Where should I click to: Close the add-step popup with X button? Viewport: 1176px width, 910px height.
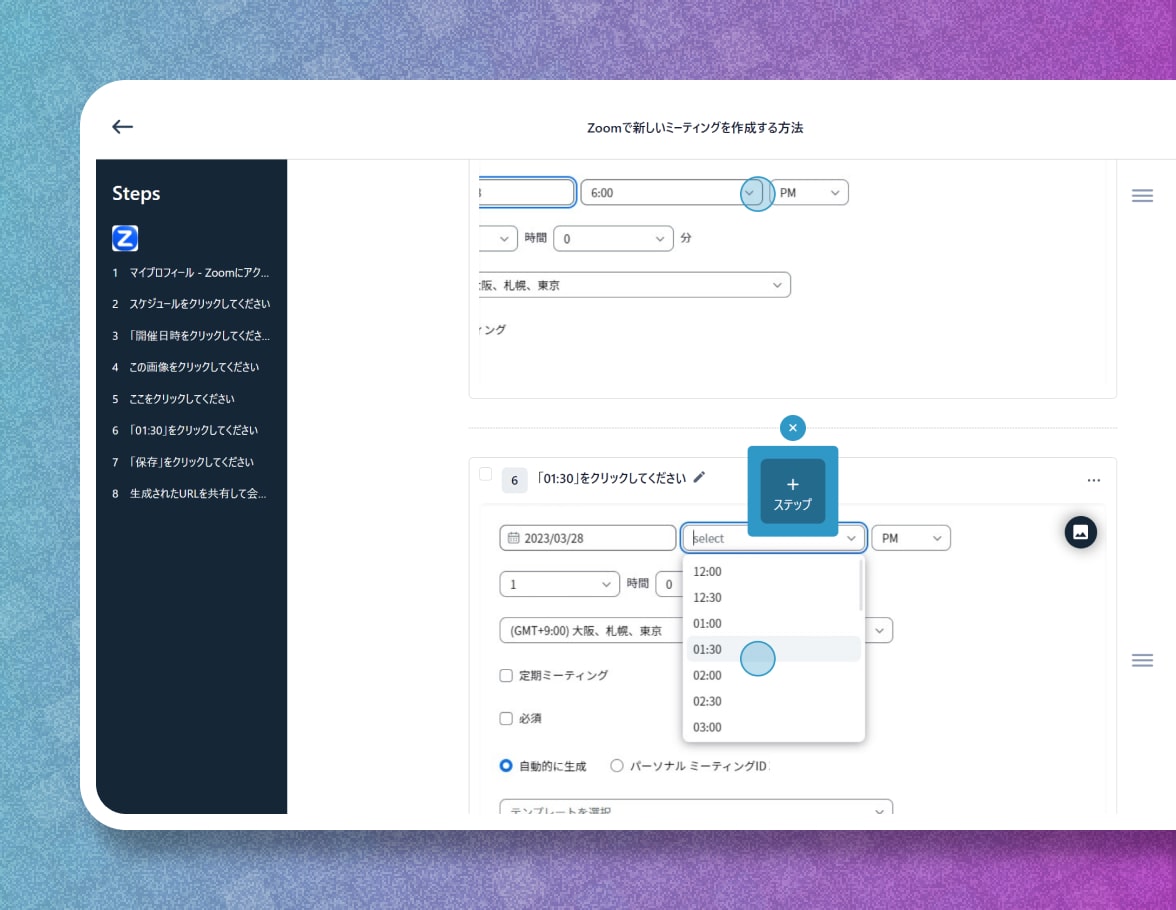(x=793, y=428)
